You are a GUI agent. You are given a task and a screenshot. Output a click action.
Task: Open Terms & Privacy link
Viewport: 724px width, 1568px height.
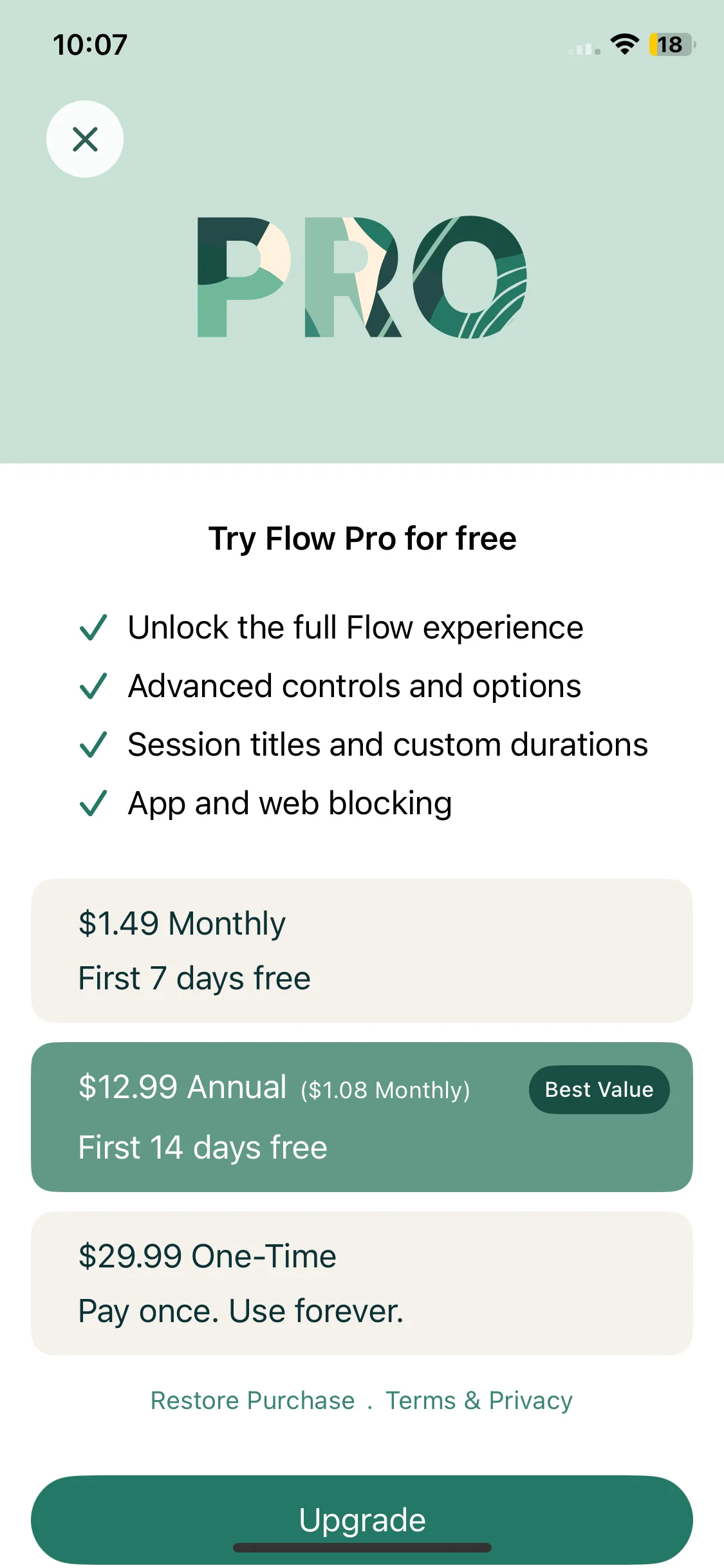[479, 1401]
